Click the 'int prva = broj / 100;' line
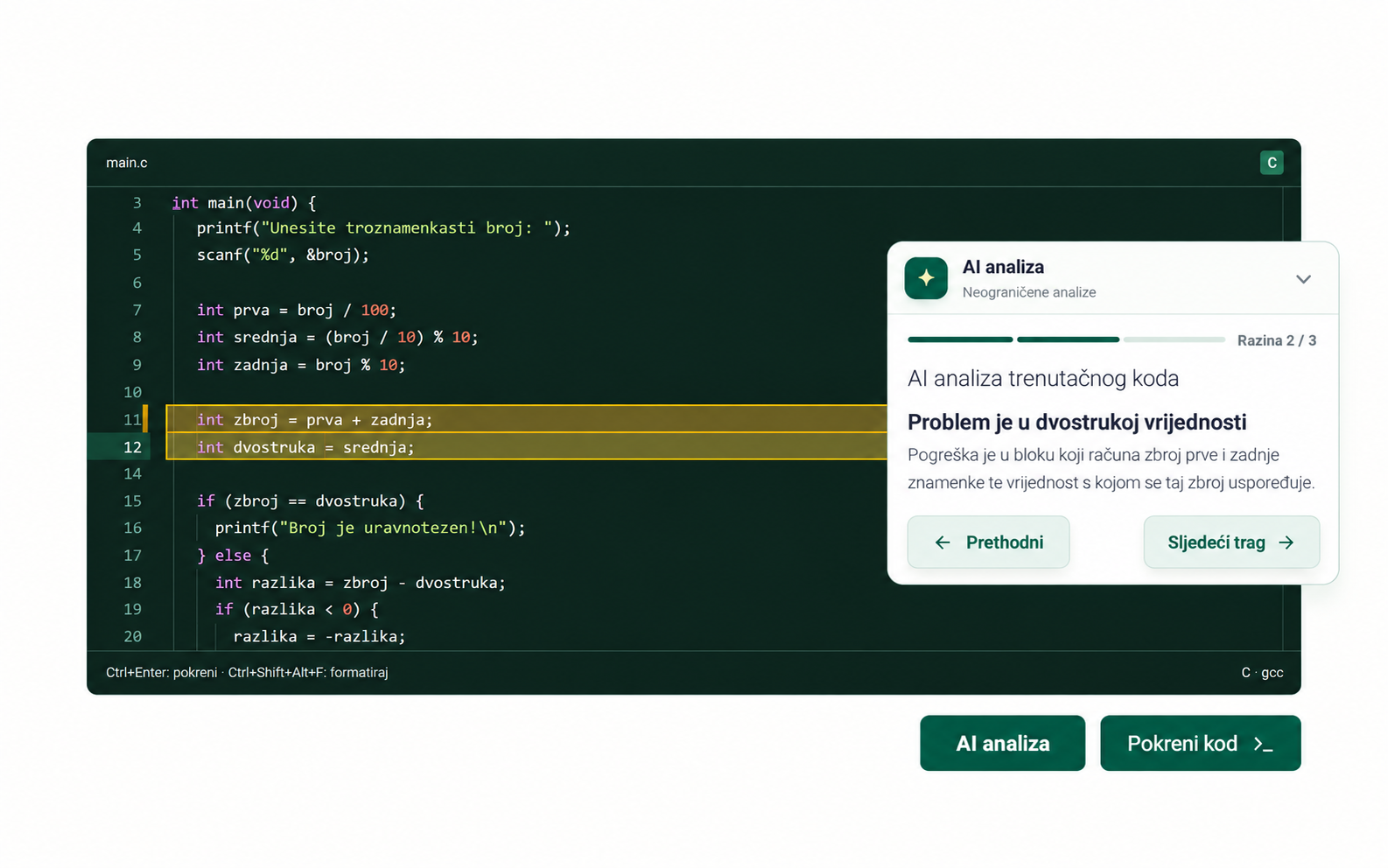Viewport: 1388px width, 868px height. [297, 311]
